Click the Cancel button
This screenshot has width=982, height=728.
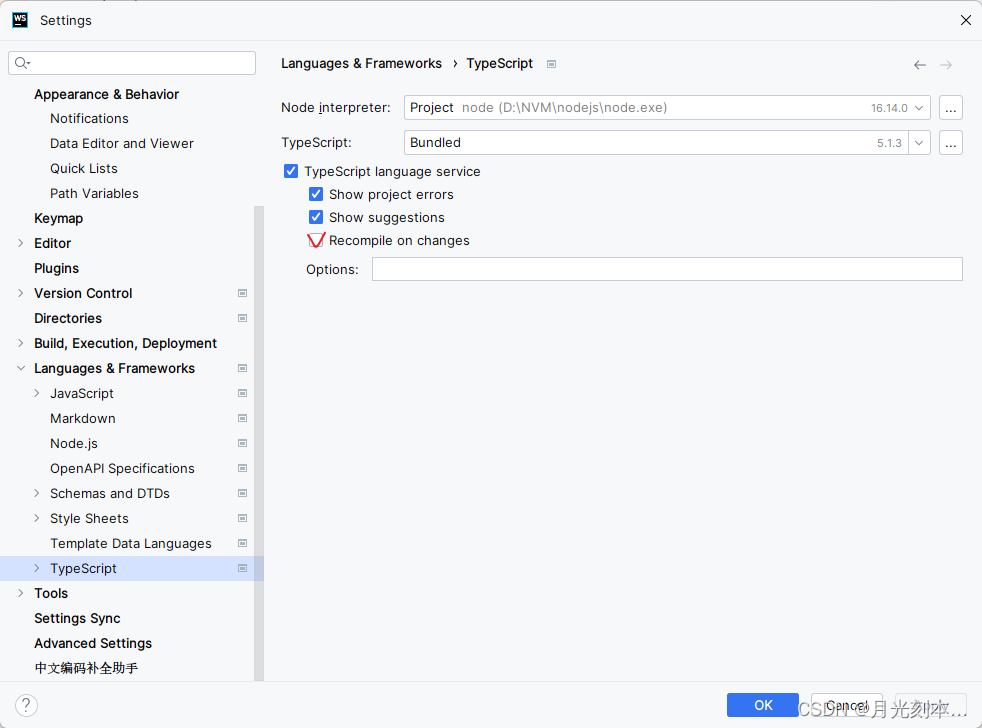click(847, 705)
